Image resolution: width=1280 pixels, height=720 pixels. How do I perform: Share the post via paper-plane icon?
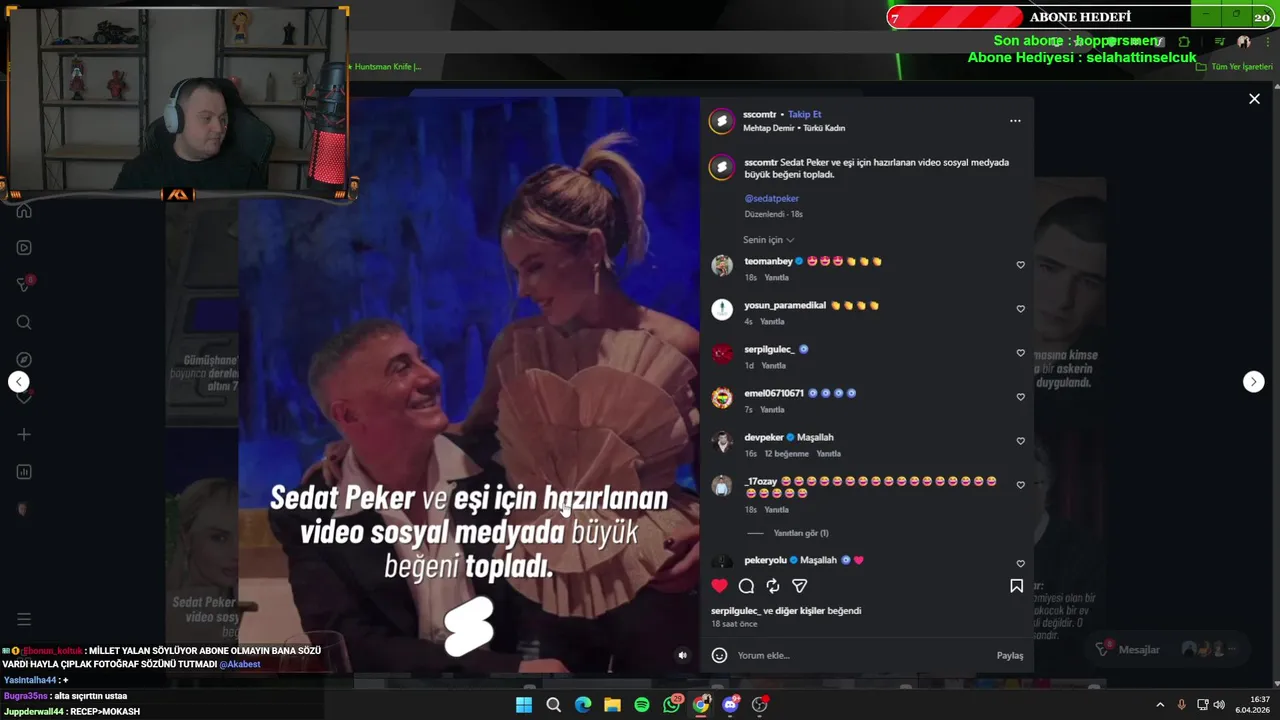coord(799,586)
